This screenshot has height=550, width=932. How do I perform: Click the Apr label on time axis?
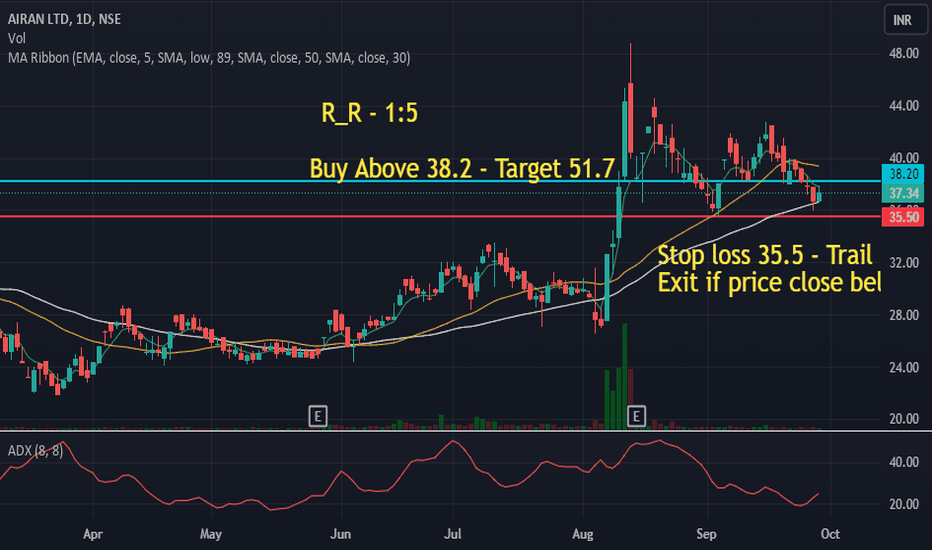pos(93,534)
